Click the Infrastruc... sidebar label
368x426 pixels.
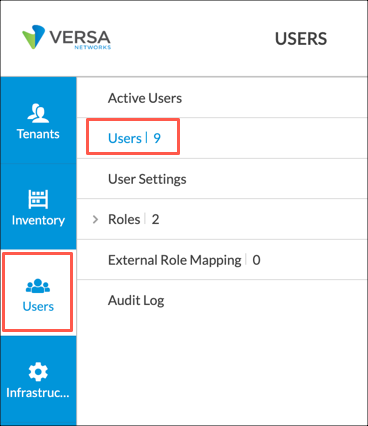click(38, 393)
